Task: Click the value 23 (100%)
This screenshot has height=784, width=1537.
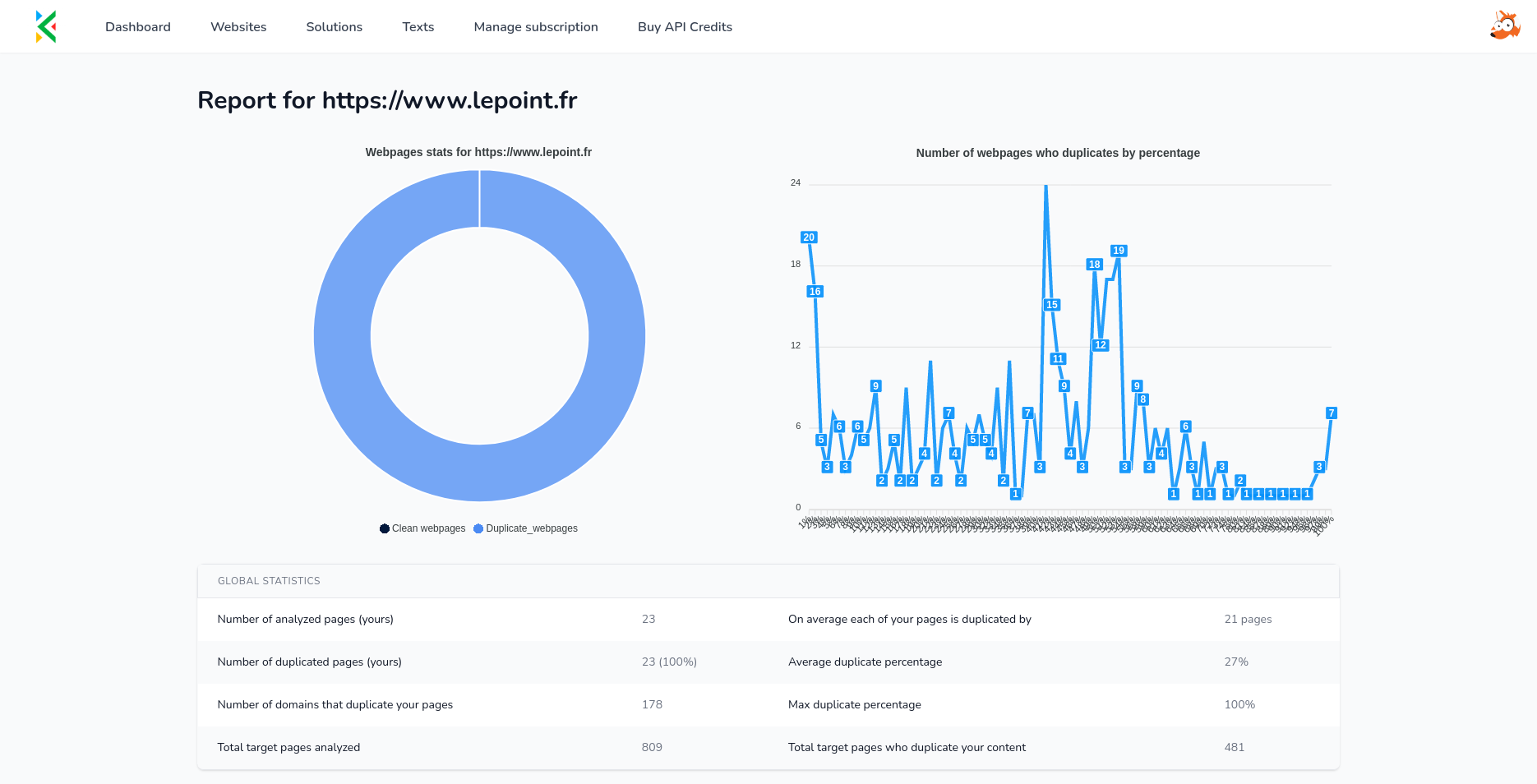Action: pos(669,662)
